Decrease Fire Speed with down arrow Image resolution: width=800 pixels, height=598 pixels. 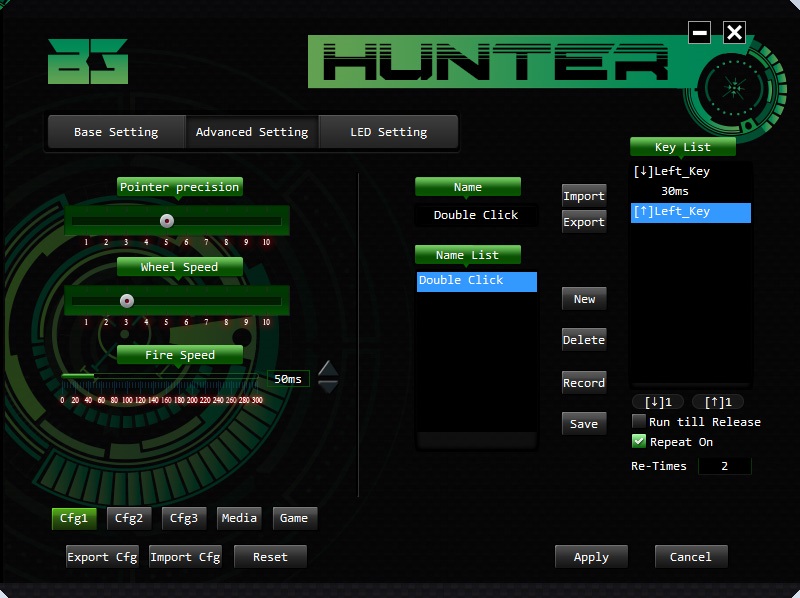tap(328, 387)
